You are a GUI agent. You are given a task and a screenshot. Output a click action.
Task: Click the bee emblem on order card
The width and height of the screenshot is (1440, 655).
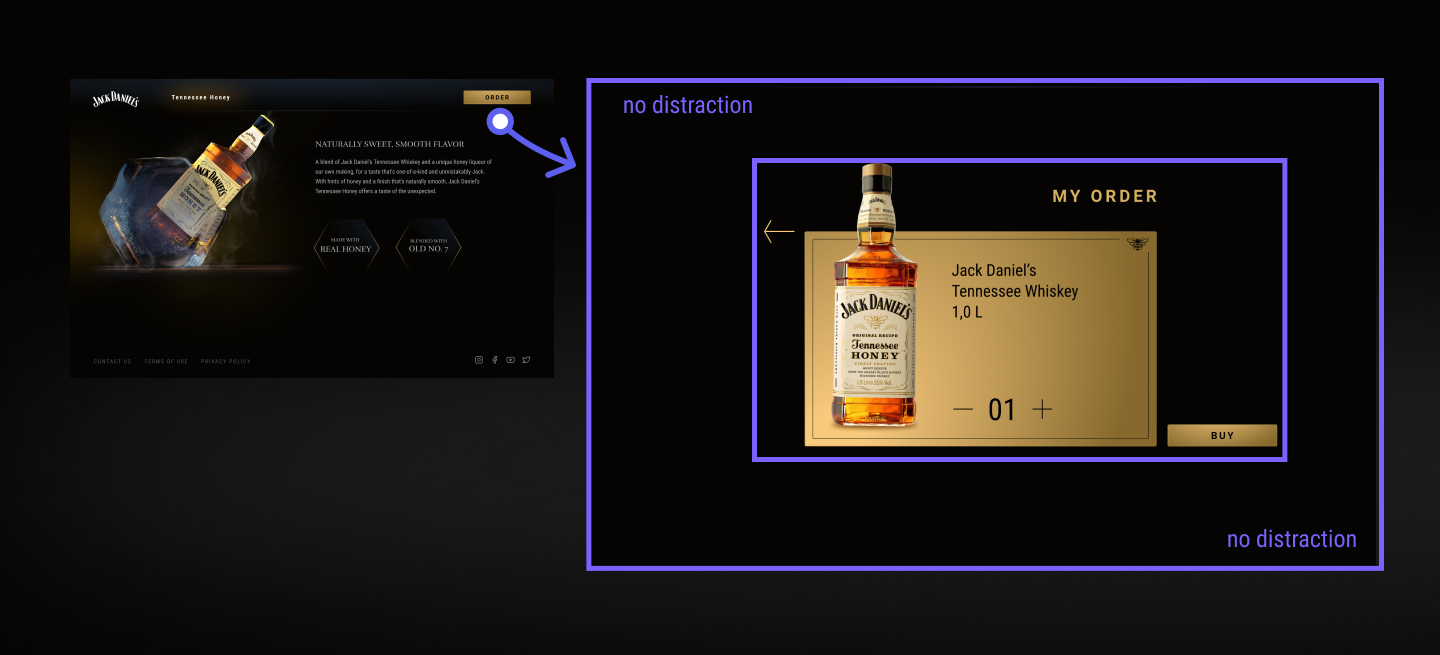(1136, 243)
